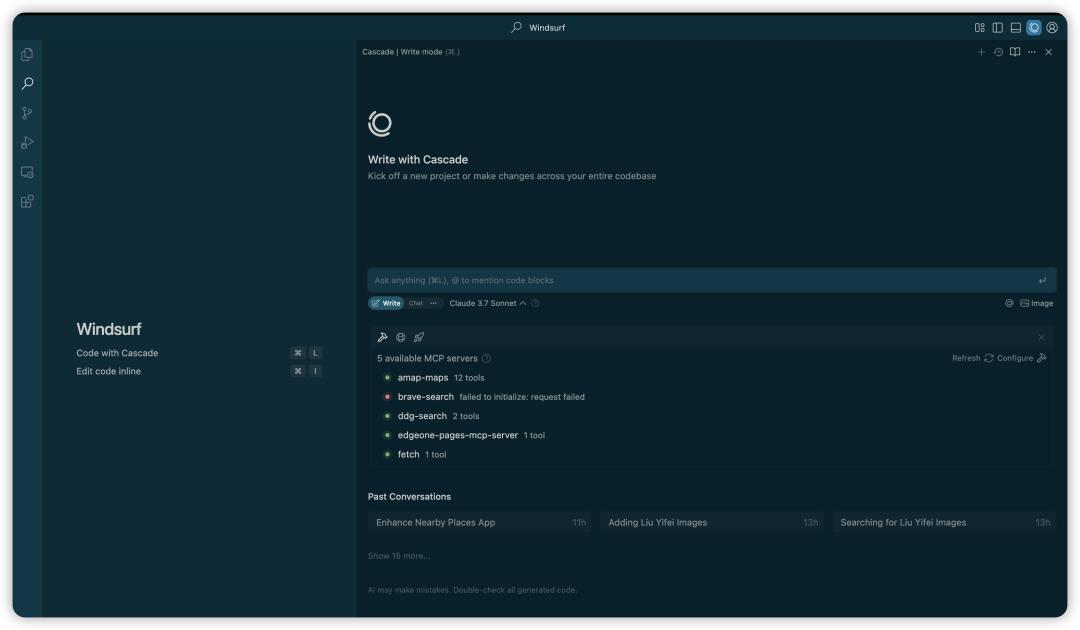1080x630 pixels.
Task: Open the Windsurf account profile icon
Action: point(1050,27)
